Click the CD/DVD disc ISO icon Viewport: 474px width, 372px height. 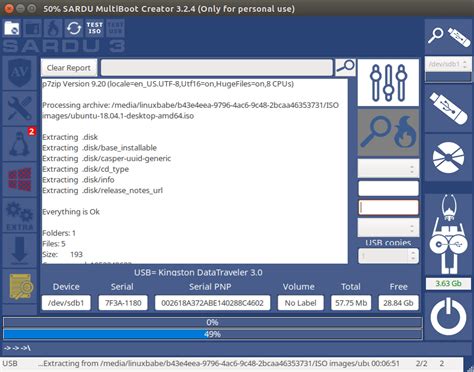(x=449, y=158)
